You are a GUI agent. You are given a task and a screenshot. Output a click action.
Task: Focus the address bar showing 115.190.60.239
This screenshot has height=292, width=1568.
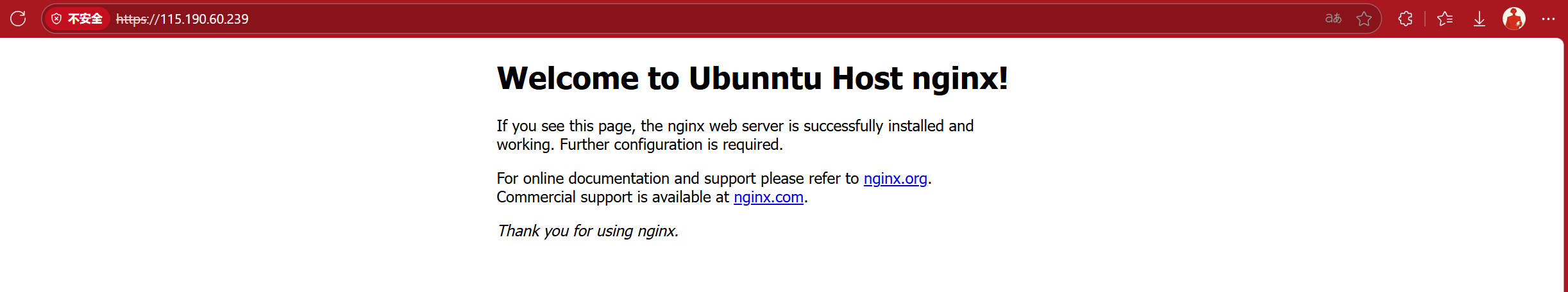(x=712, y=19)
